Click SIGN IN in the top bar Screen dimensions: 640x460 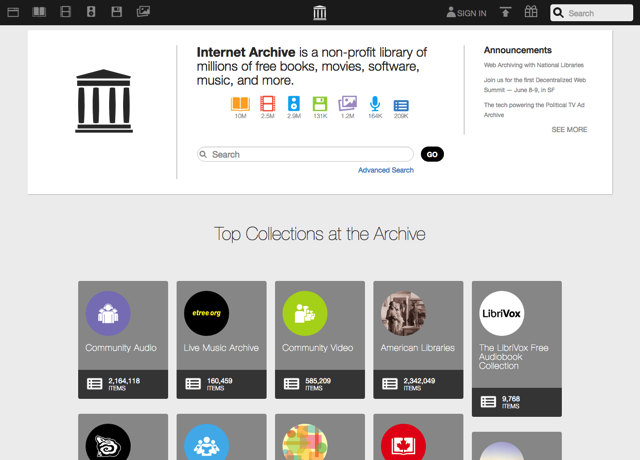tap(466, 13)
